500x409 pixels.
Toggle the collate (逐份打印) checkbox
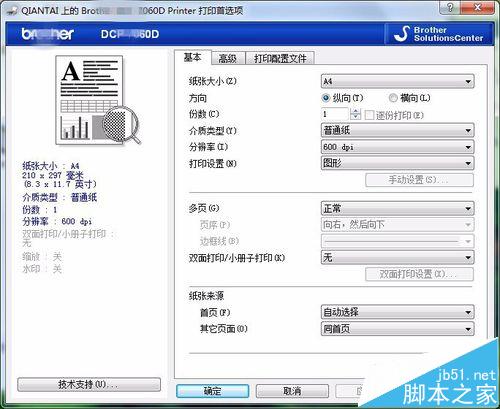pyautogui.click(x=369, y=115)
